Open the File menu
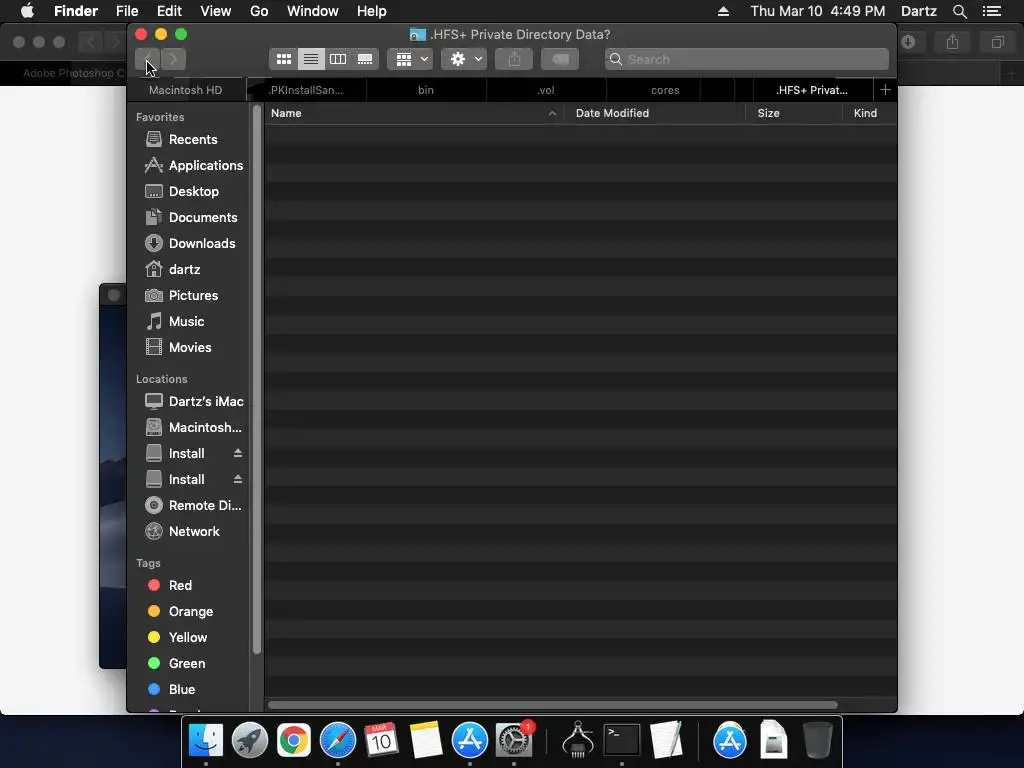The image size is (1024, 768). click(127, 11)
